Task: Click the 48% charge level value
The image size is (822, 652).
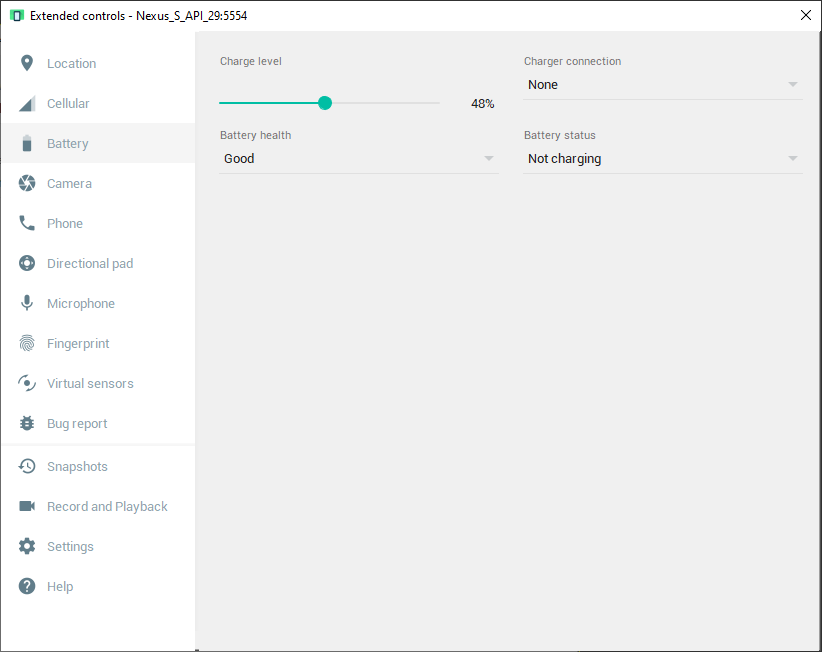Action: (482, 104)
